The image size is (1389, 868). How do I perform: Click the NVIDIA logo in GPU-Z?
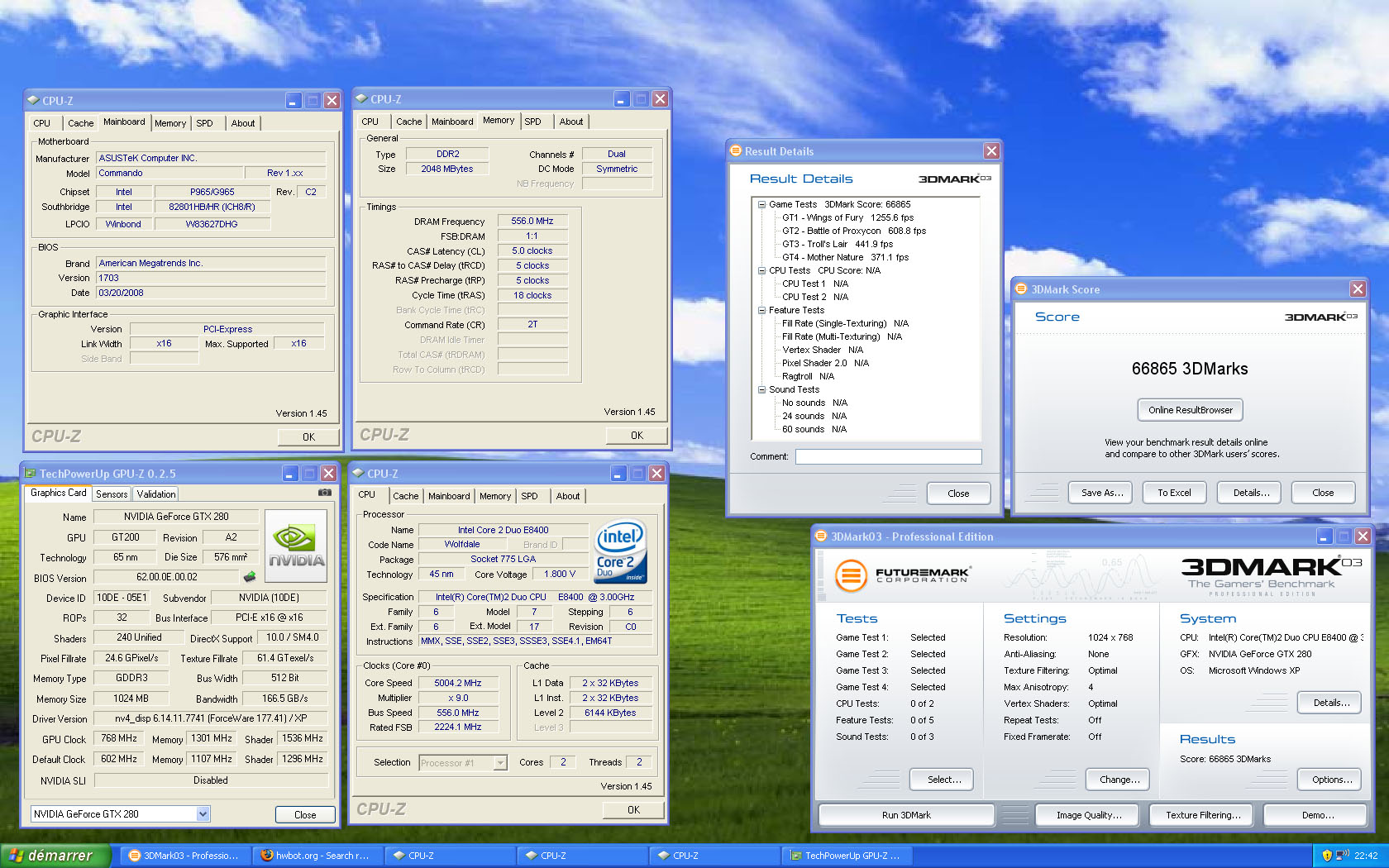296,546
